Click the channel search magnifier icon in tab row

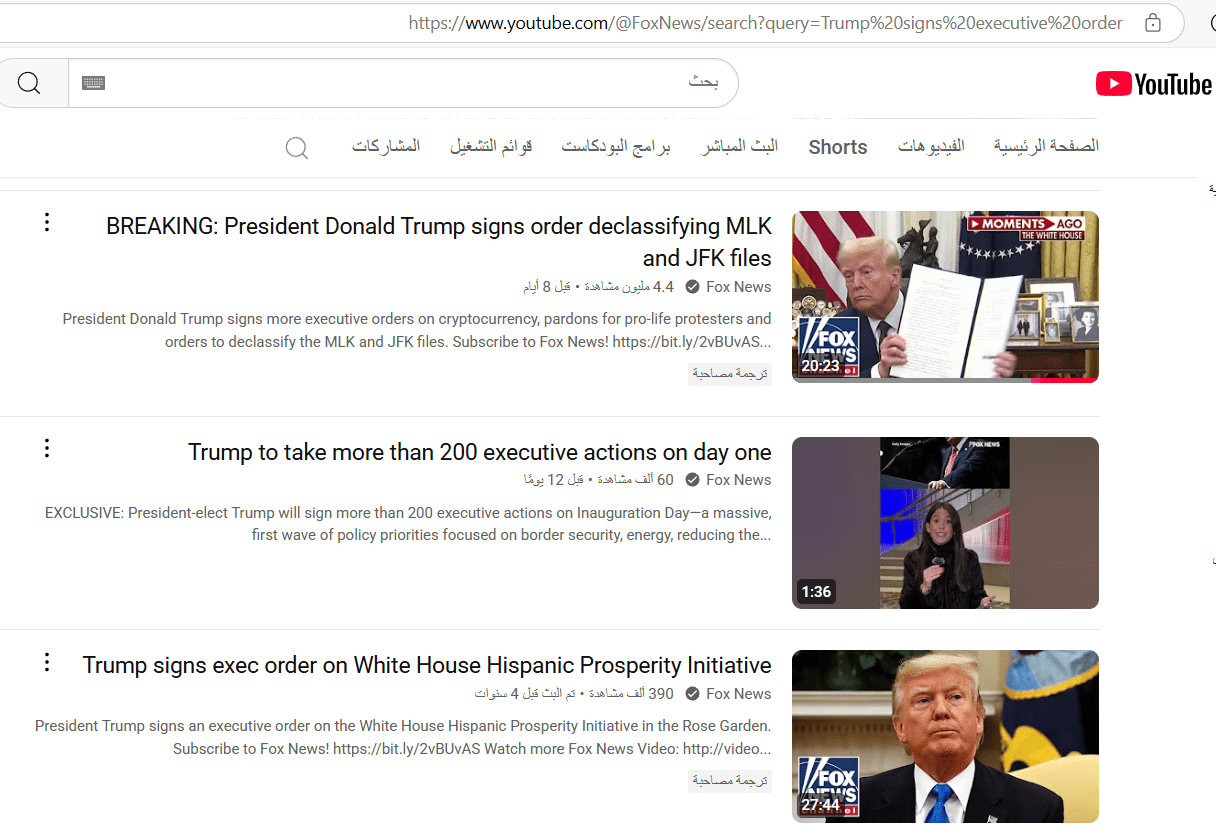297,148
